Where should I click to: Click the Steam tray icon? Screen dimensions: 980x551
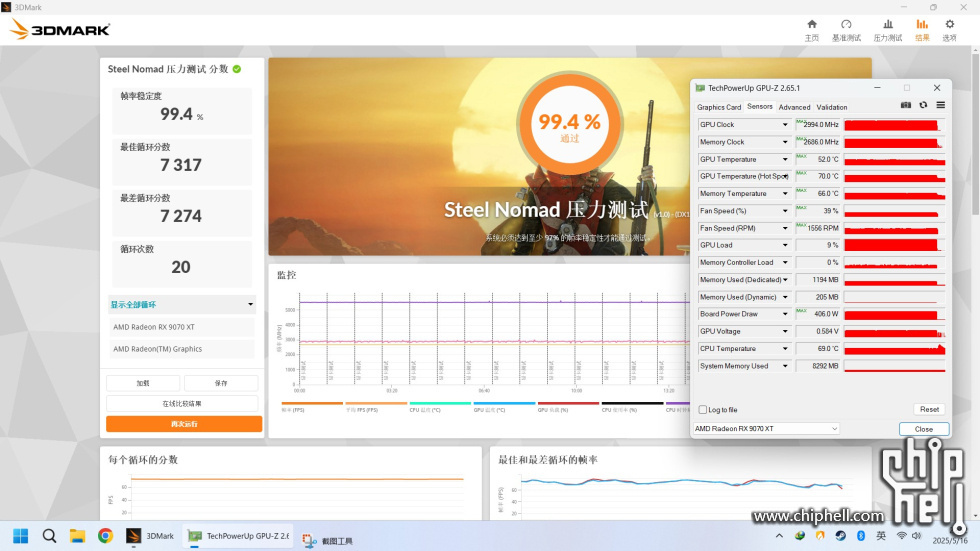point(841,536)
